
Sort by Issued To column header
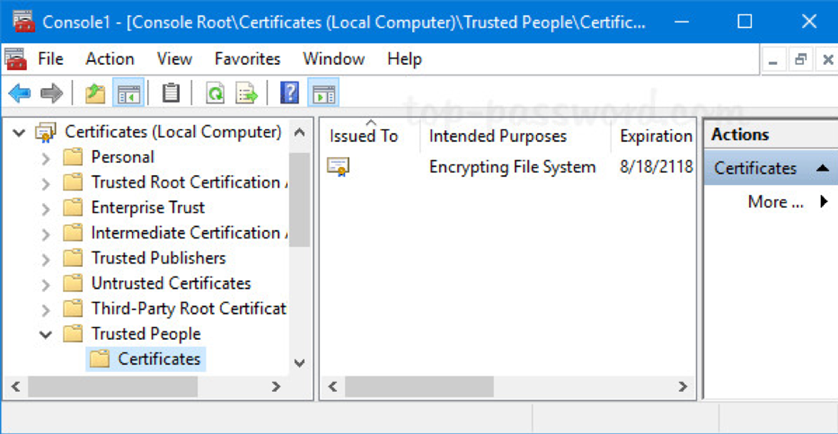pos(364,136)
